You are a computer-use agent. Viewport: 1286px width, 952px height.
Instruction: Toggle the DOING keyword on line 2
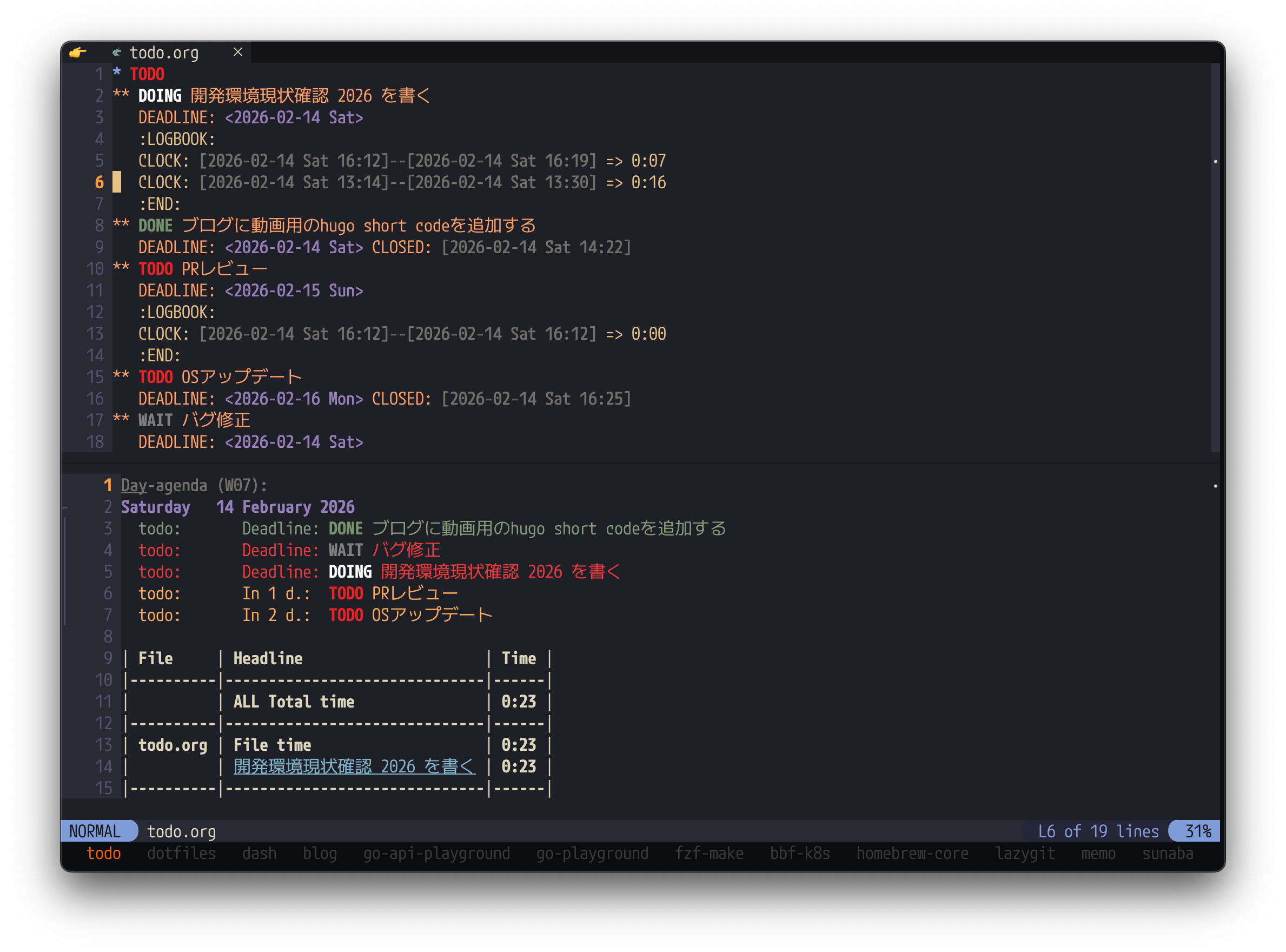coord(160,96)
